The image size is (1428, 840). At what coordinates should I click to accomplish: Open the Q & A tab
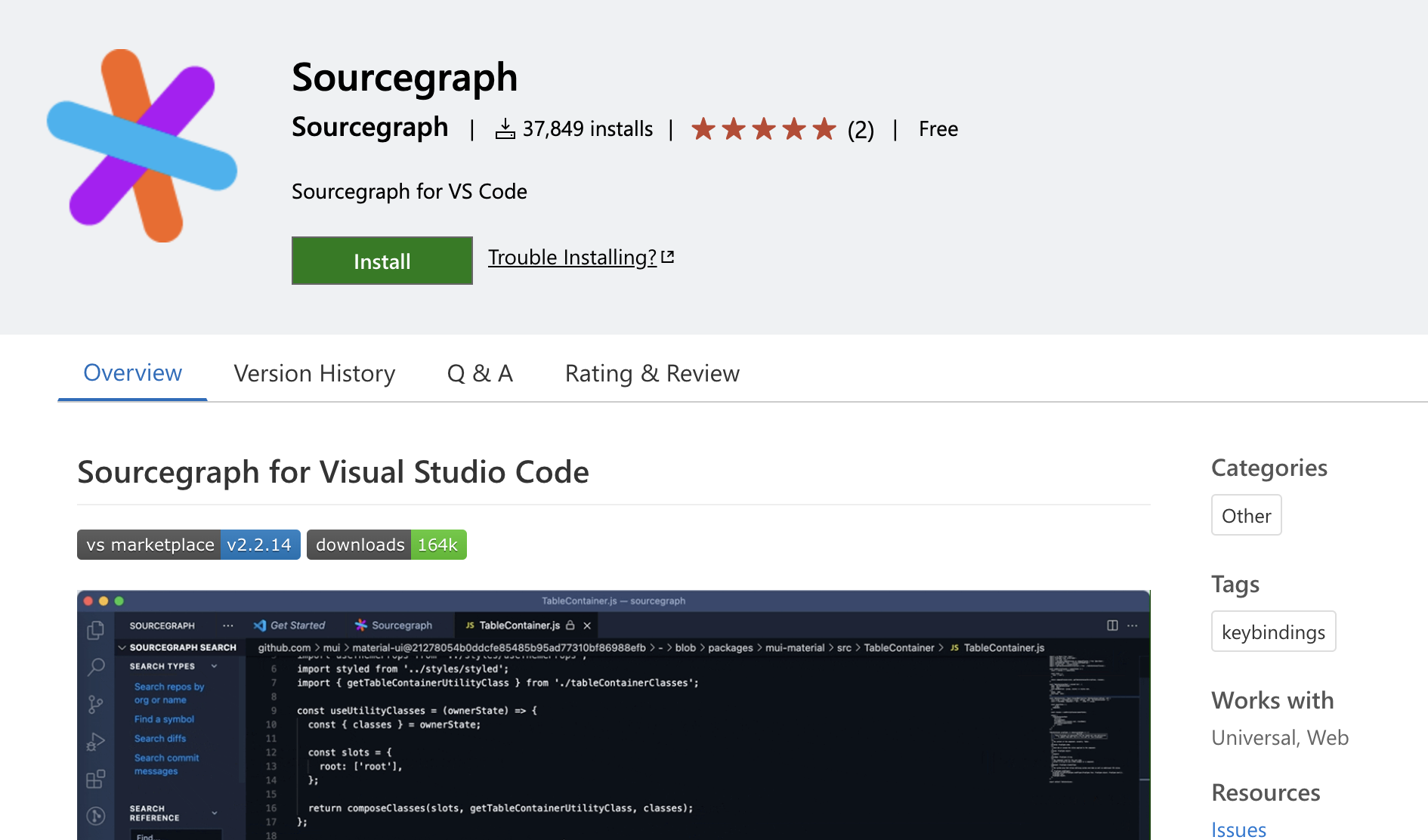(x=481, y=373)
